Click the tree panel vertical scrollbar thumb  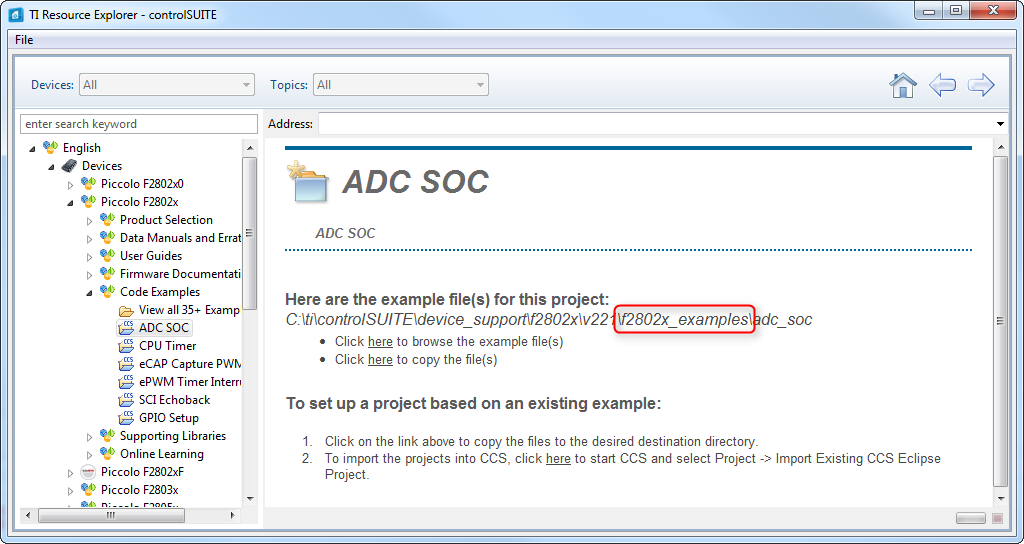point(249,232)
